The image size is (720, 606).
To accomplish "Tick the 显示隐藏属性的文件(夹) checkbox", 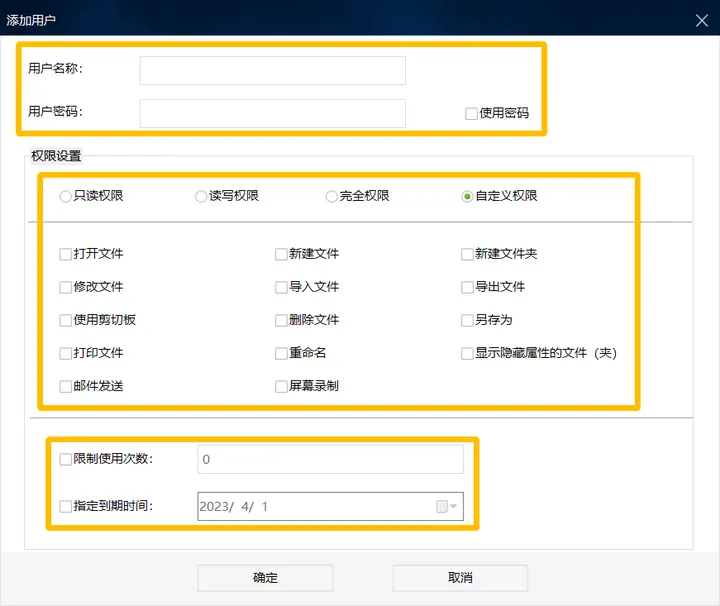I will 467,353.
